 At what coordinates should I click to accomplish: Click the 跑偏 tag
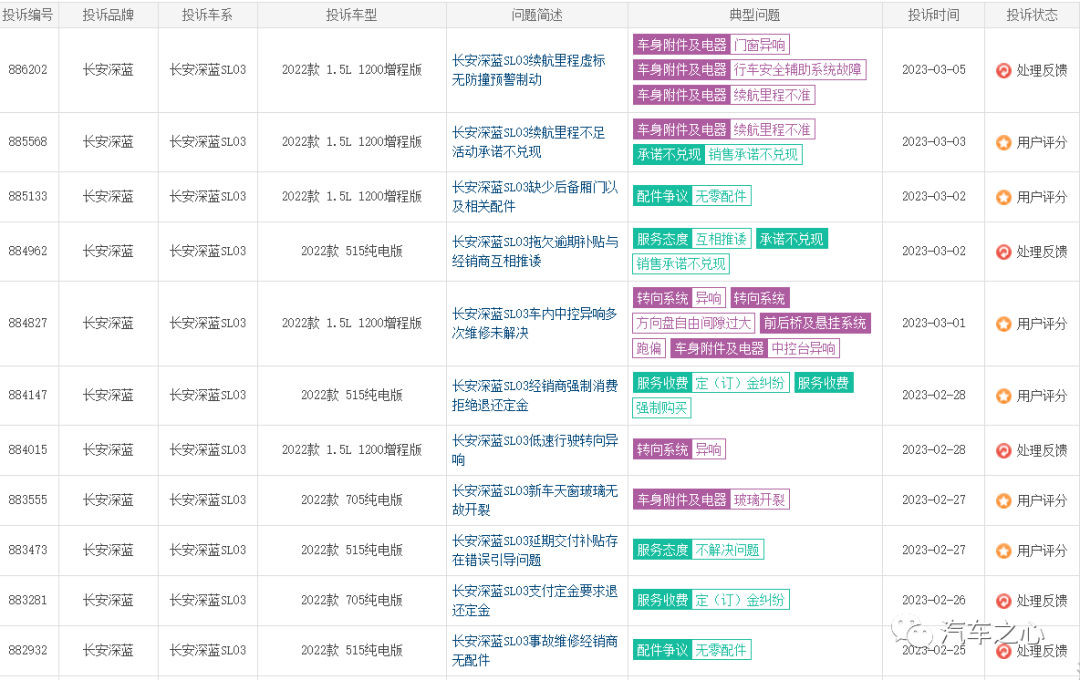tap(649, 349)
